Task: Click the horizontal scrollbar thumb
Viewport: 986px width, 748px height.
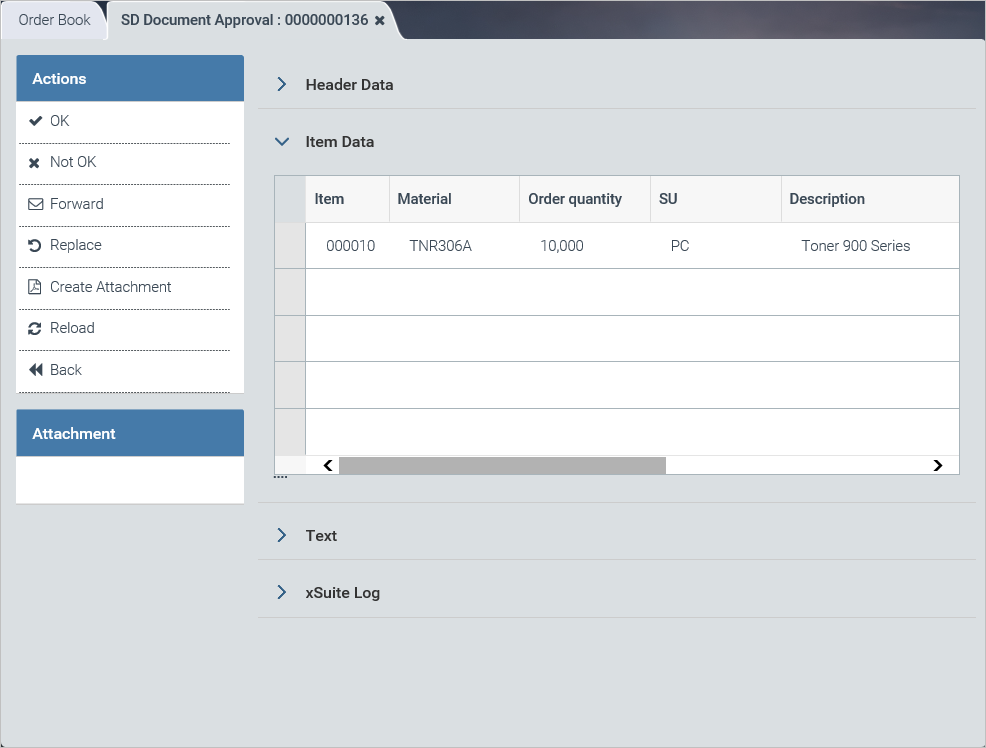Action: tap(502, 465)
